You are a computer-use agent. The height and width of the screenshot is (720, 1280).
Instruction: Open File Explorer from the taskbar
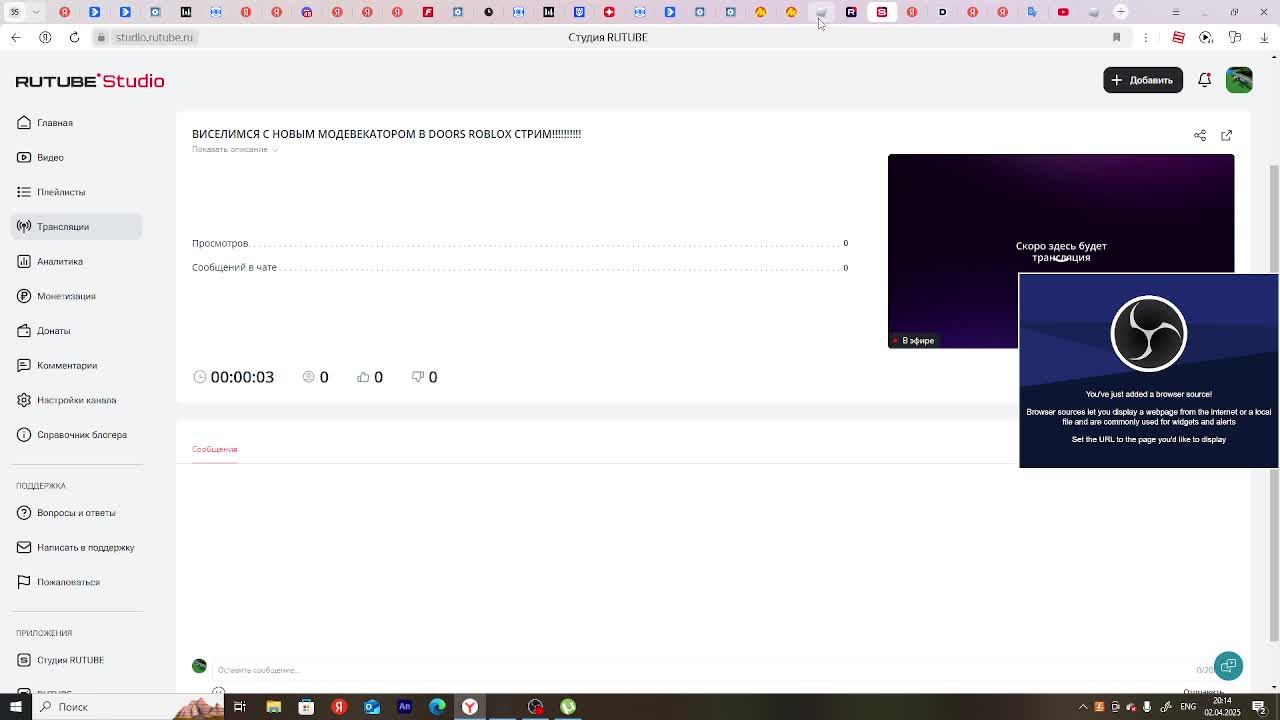click(273, 707)
